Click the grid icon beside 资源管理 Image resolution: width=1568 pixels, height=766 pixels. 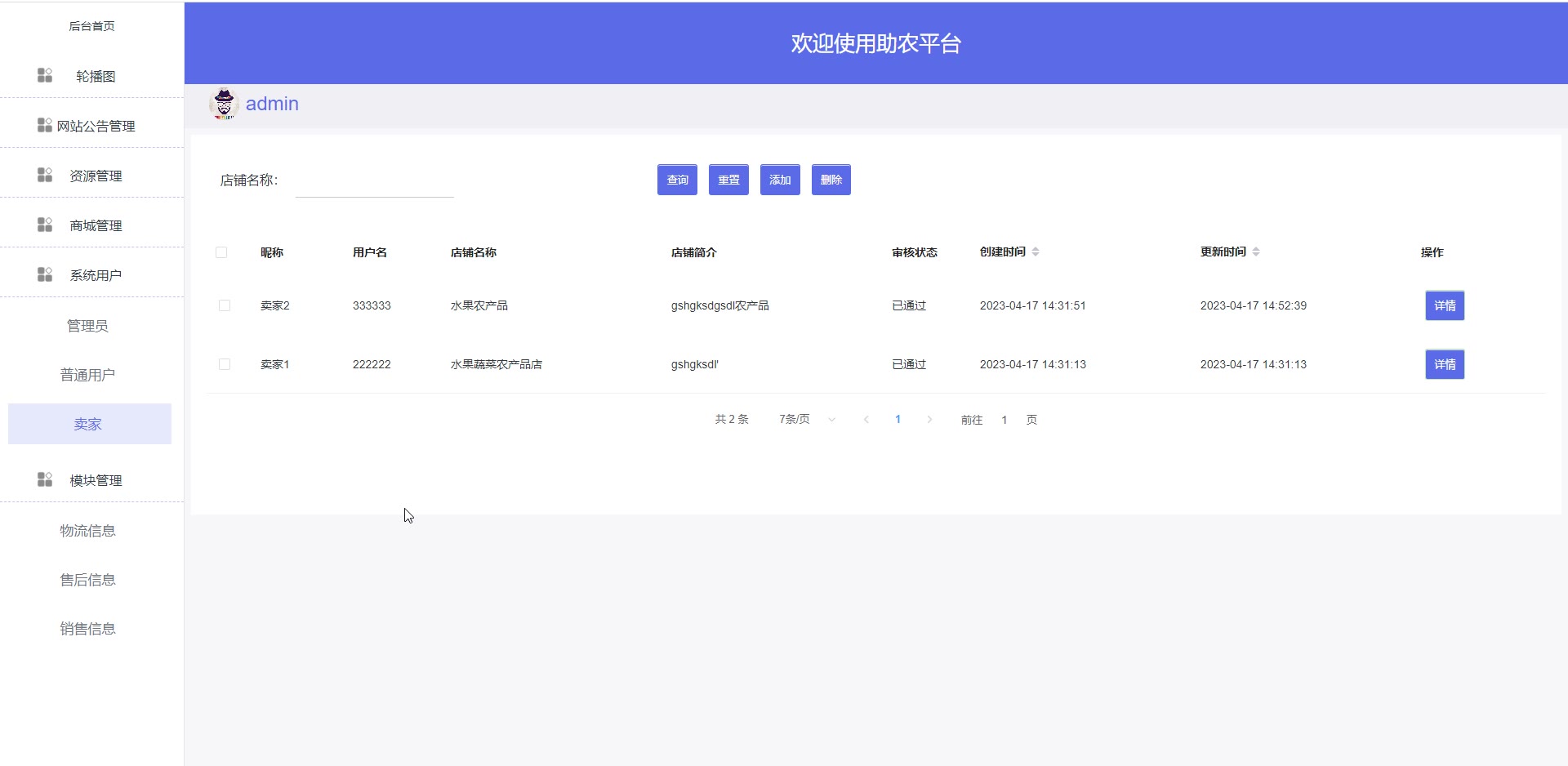(x=45, y=175)
